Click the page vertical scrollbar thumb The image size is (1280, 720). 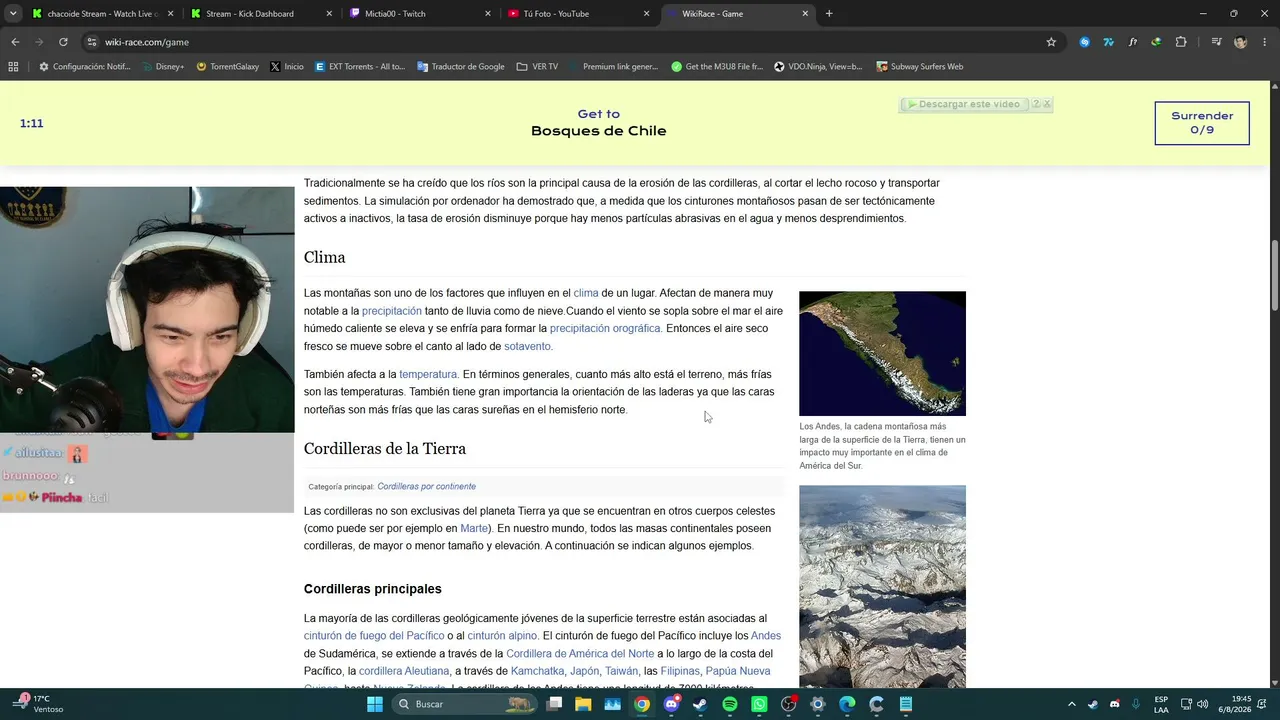coord(1274,275)
